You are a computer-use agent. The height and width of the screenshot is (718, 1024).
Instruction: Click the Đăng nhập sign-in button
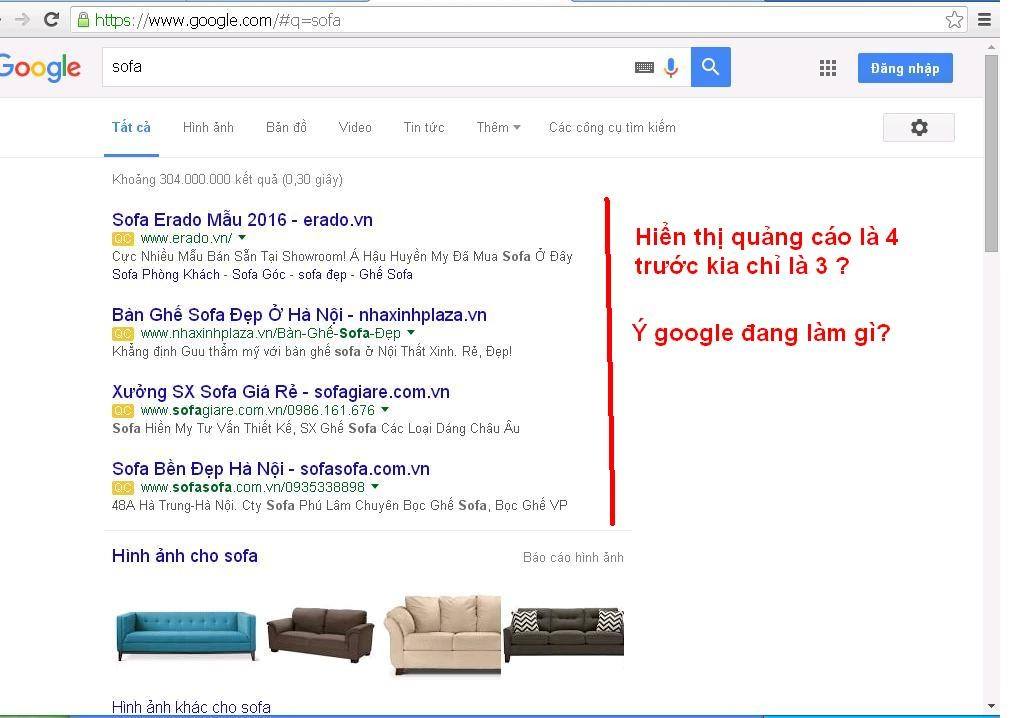click(x=905, y=69)
